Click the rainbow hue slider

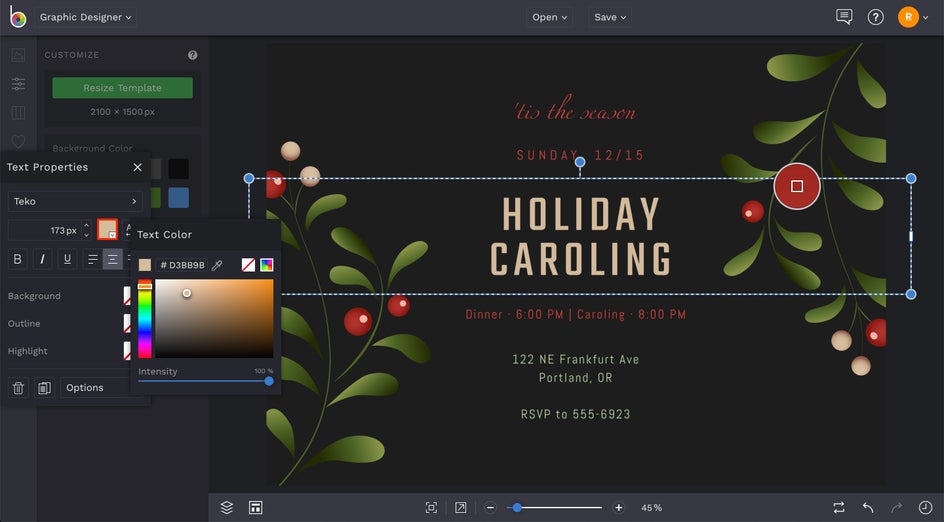144,318
